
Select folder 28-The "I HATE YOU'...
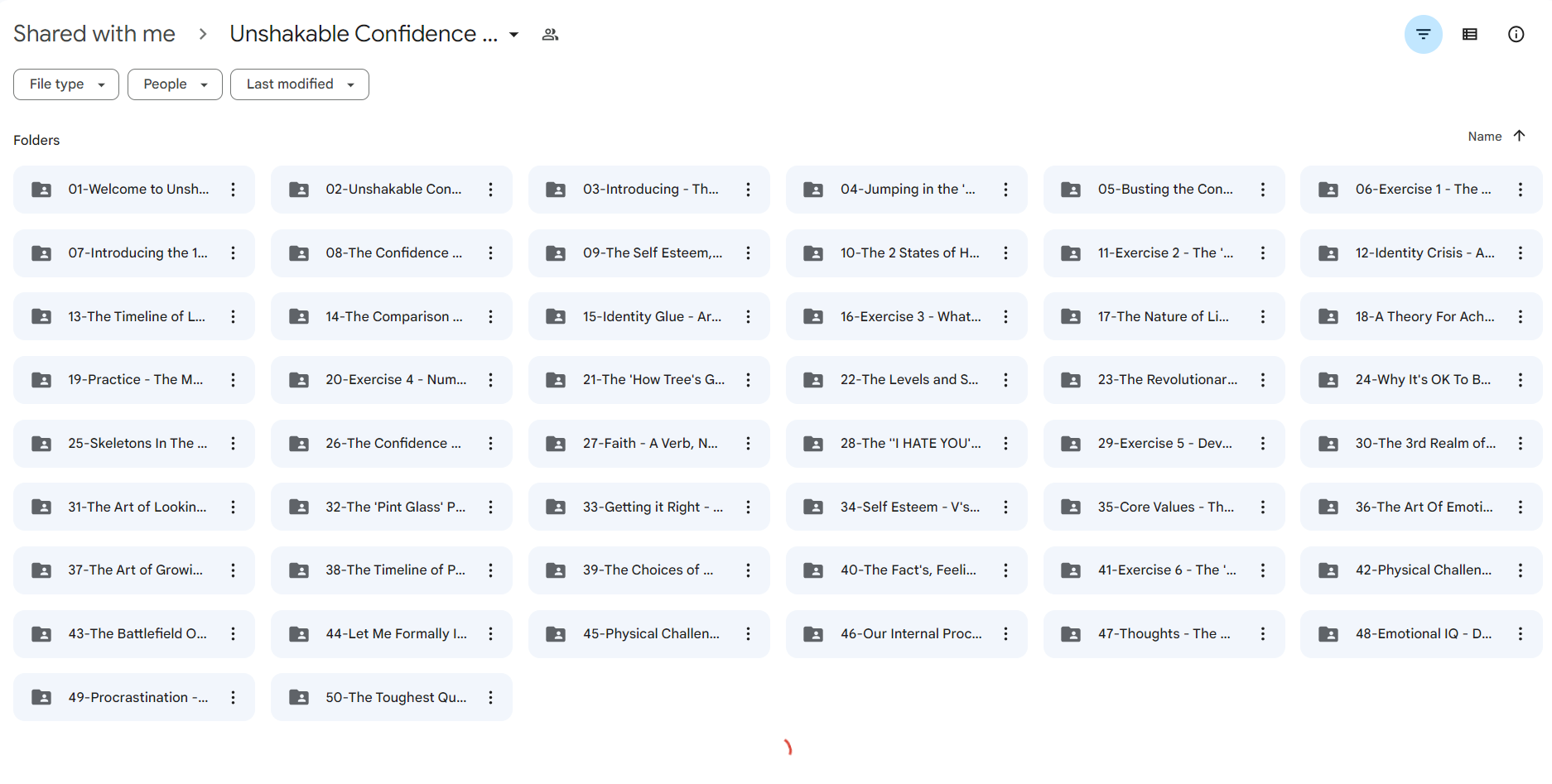[907, 444]
